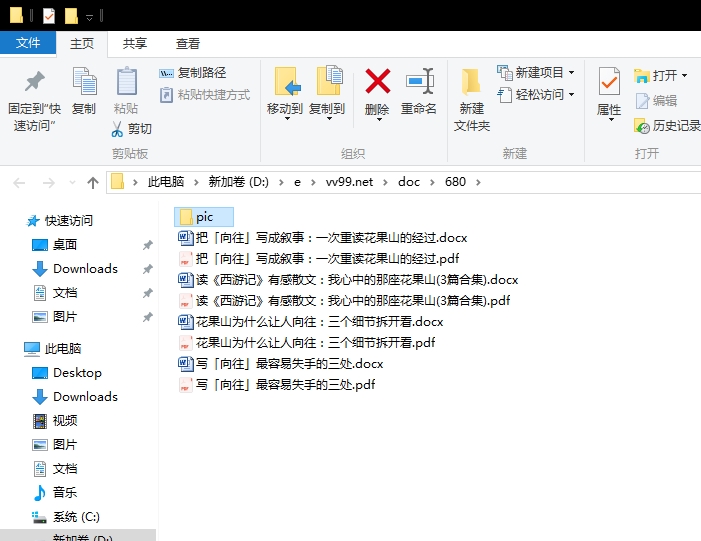Viewport: 701px width, 541px height.
Task: Click the Forward navigation arrow
Action: 48,182
